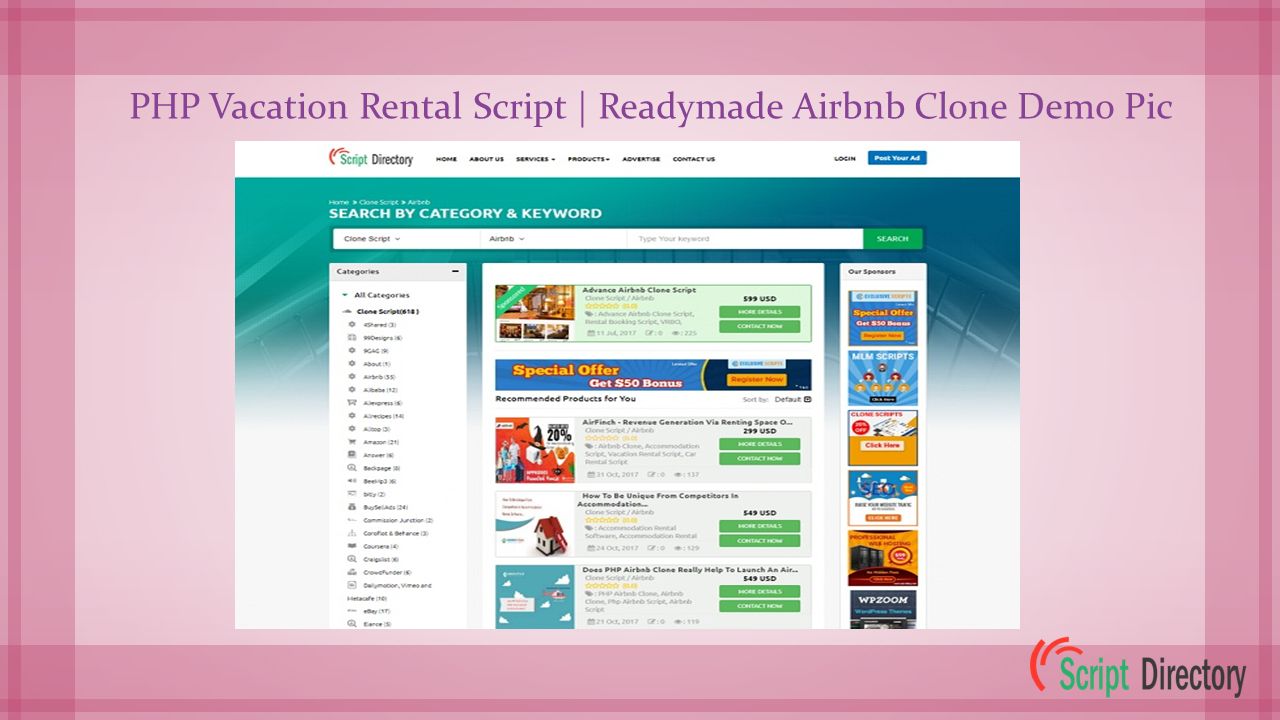Click the icon beside 99Designs category
This screenshot has height=720, width=1280.
click(x=352, y=338)
